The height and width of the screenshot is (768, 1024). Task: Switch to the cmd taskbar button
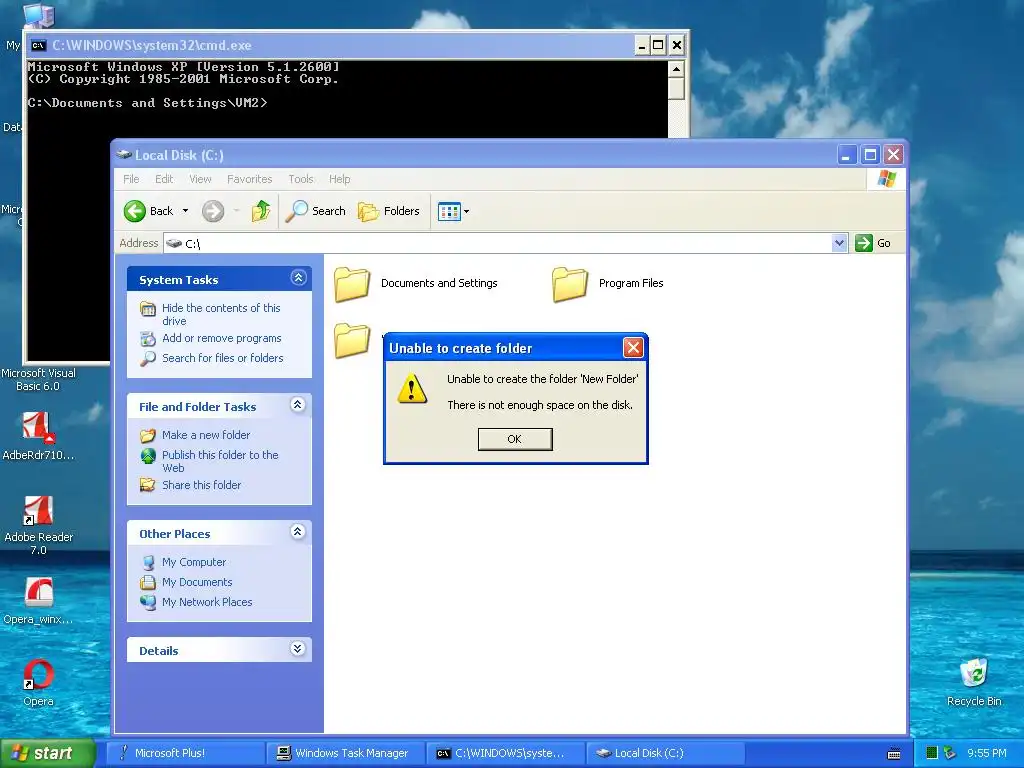click(505, 753)
